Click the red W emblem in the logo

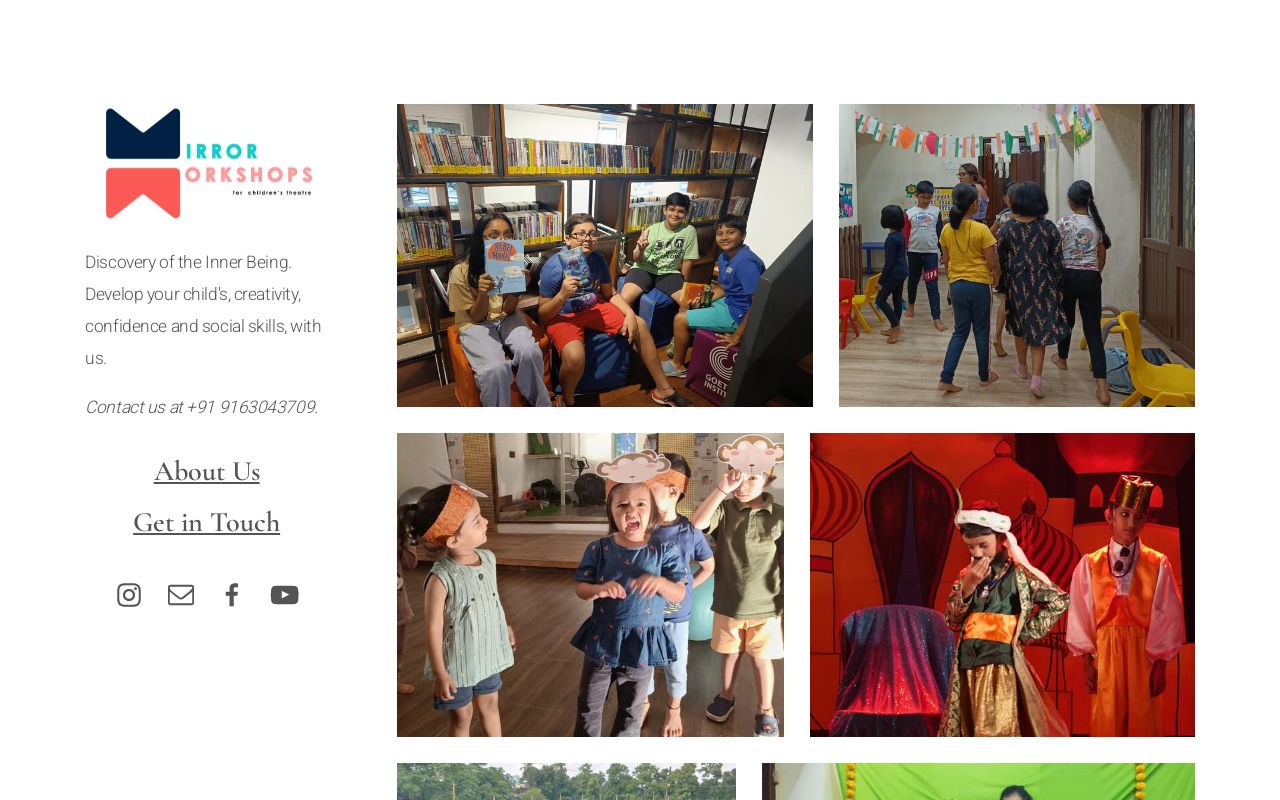pos(143,192)
